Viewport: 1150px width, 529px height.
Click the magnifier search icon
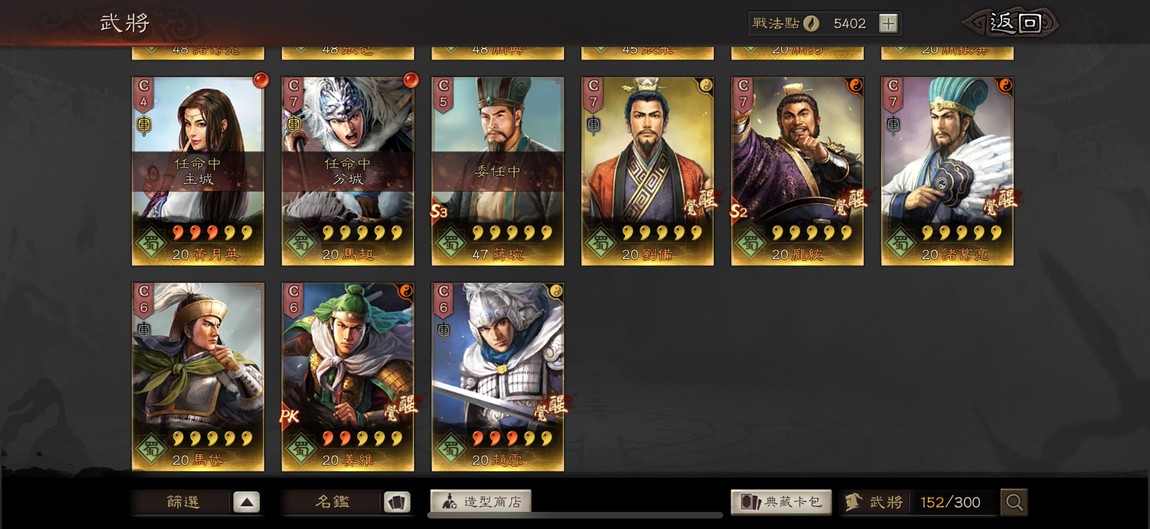point(1014,503)
